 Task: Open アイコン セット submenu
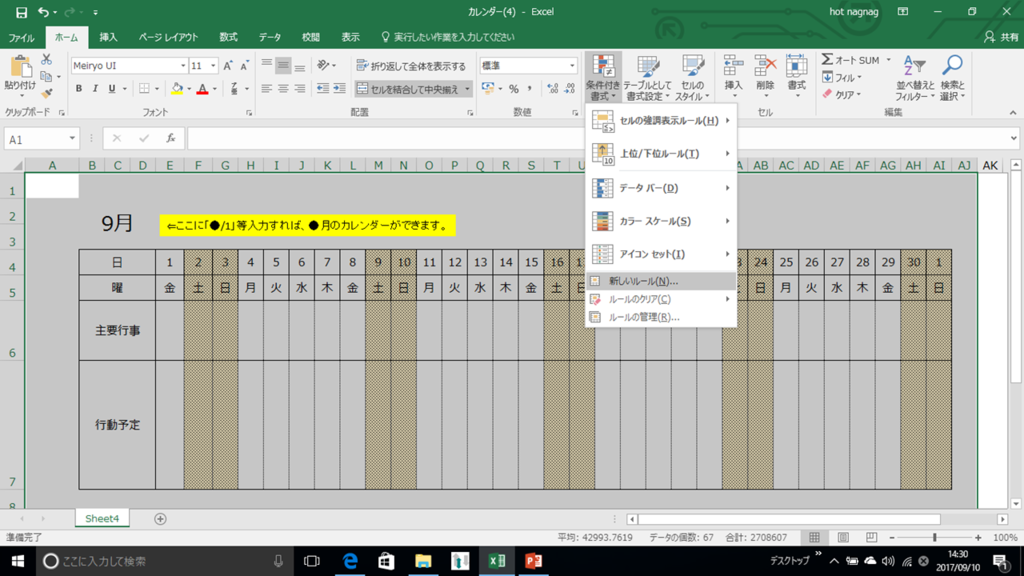[661, 254]
